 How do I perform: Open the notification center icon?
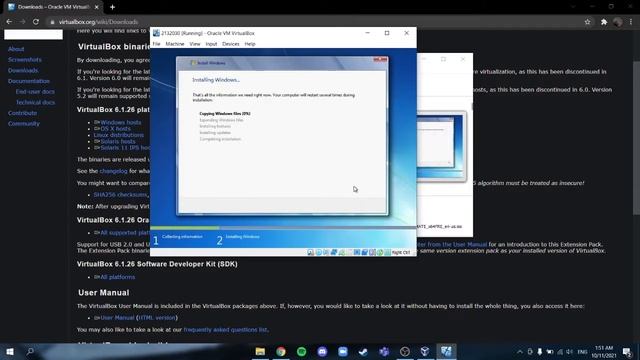coord(627,351)
